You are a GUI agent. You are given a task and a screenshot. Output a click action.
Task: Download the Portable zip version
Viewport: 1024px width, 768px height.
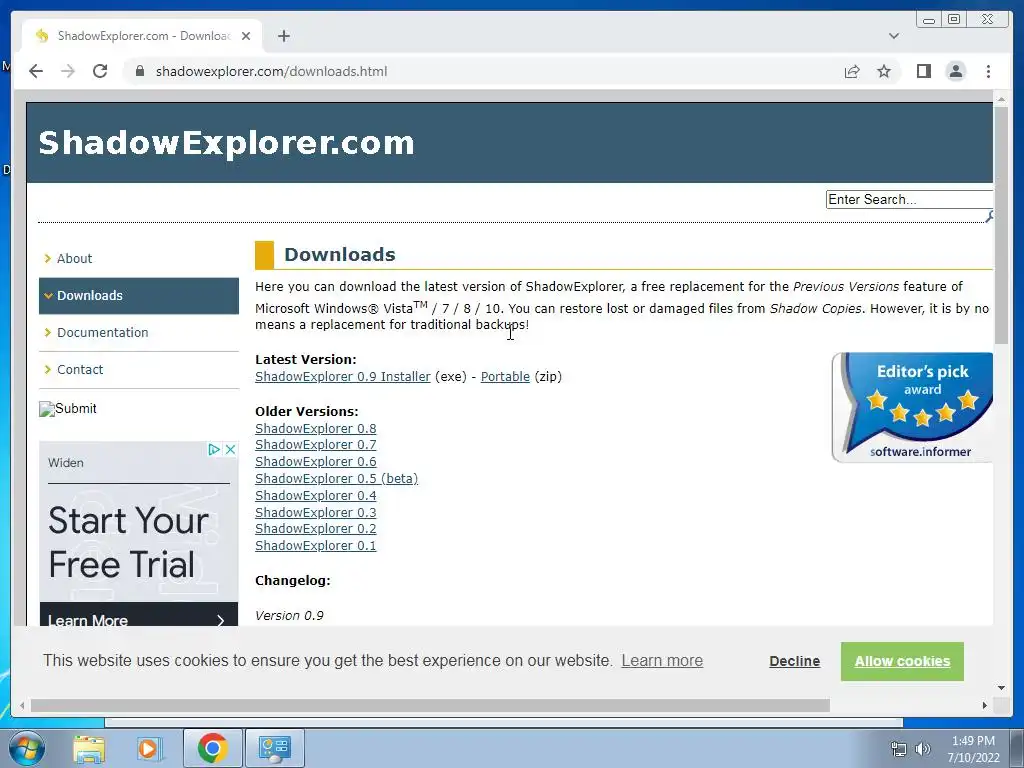click(x=505, y=377)
